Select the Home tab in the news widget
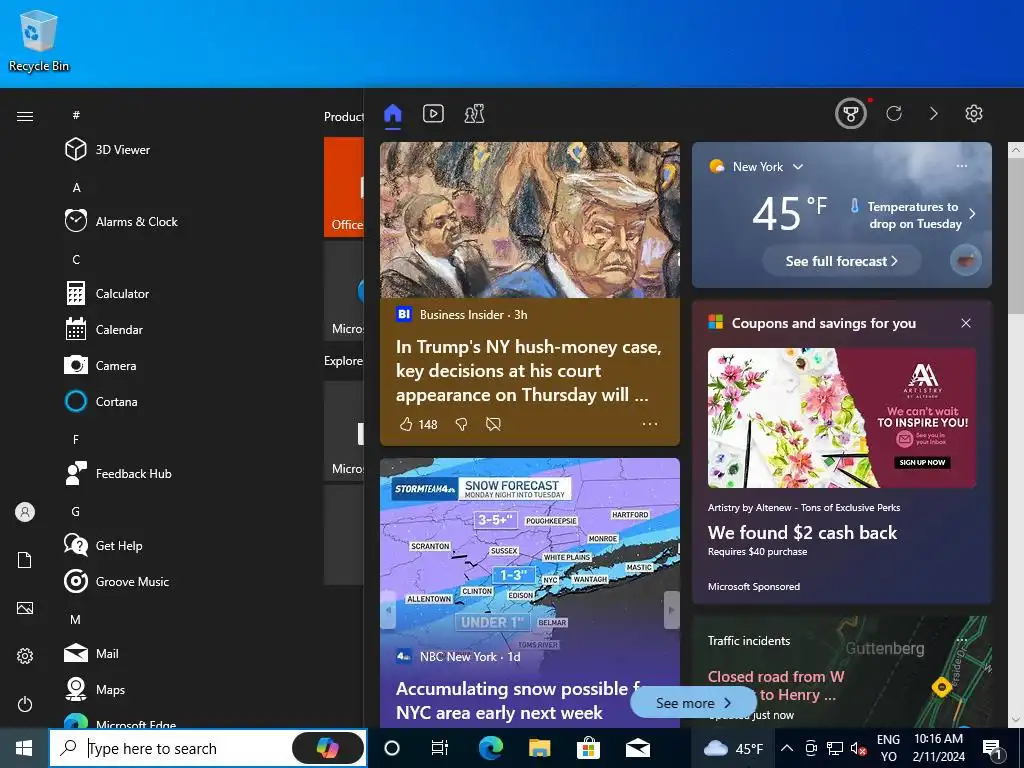This screenshot has width=1024, height=768. point(392,114)
